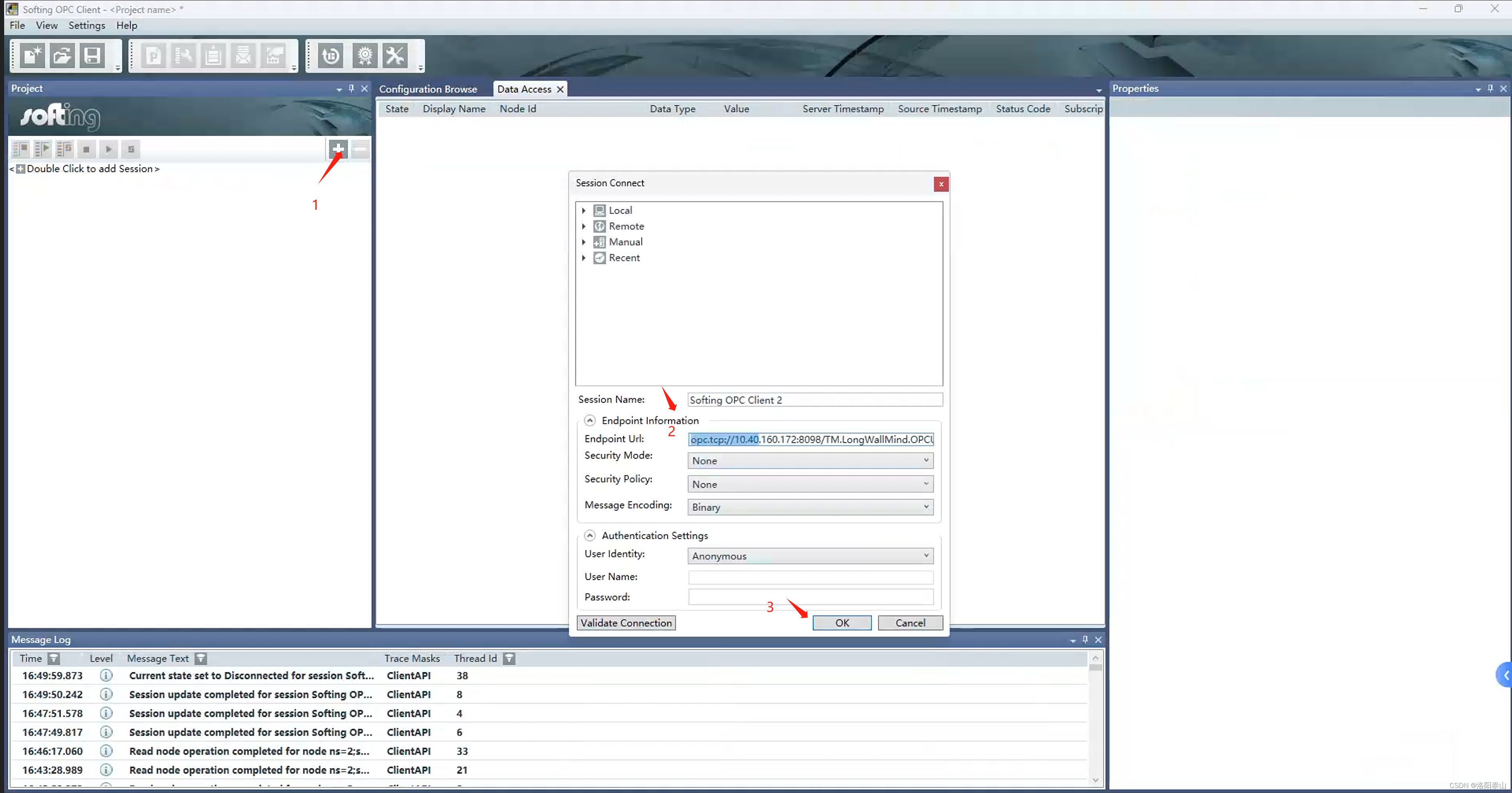Remove session with the minus icon
Screen dimensions: 1512x793
360,149
